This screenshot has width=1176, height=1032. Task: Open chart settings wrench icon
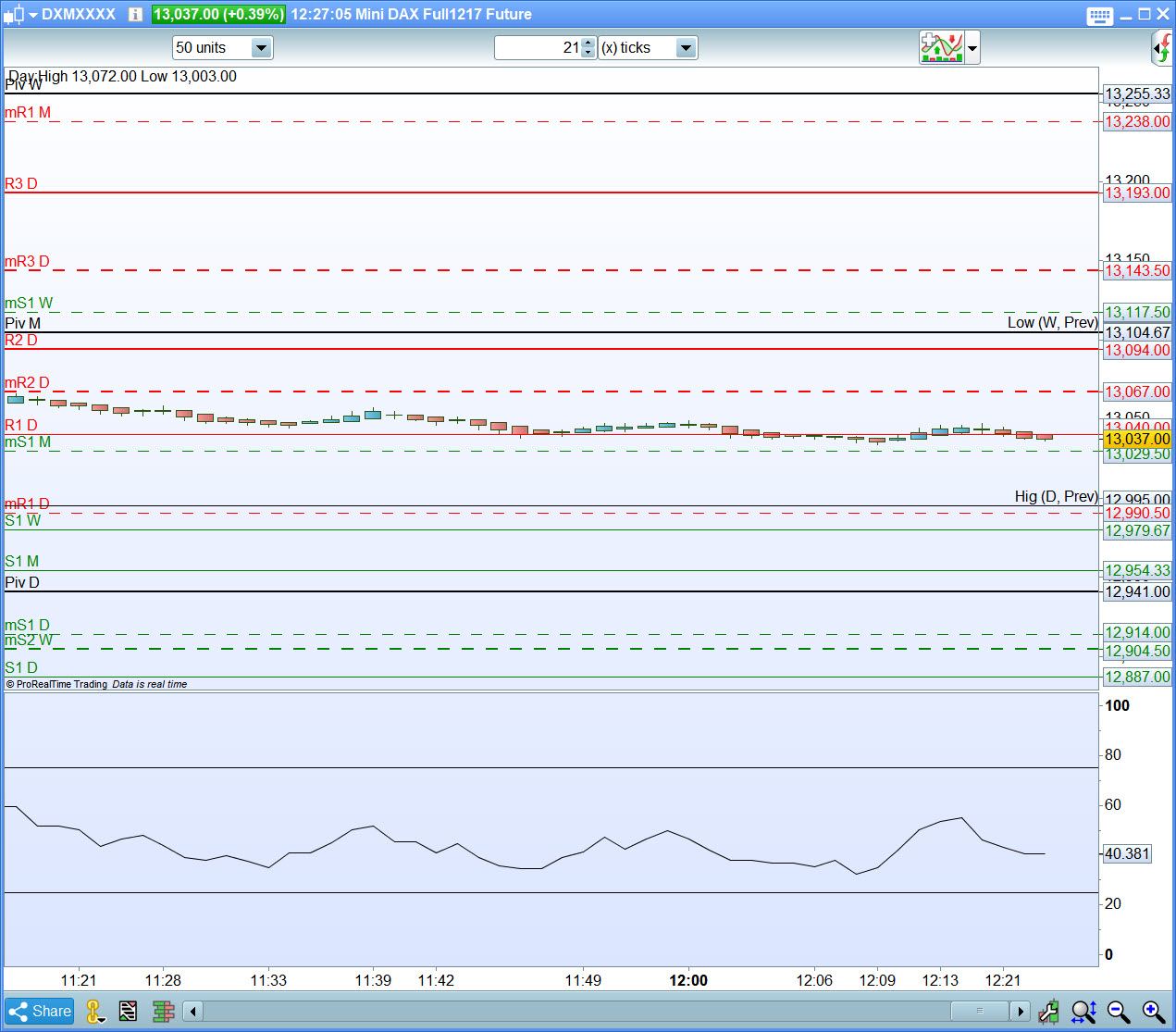click(x=1048, y=1012)
